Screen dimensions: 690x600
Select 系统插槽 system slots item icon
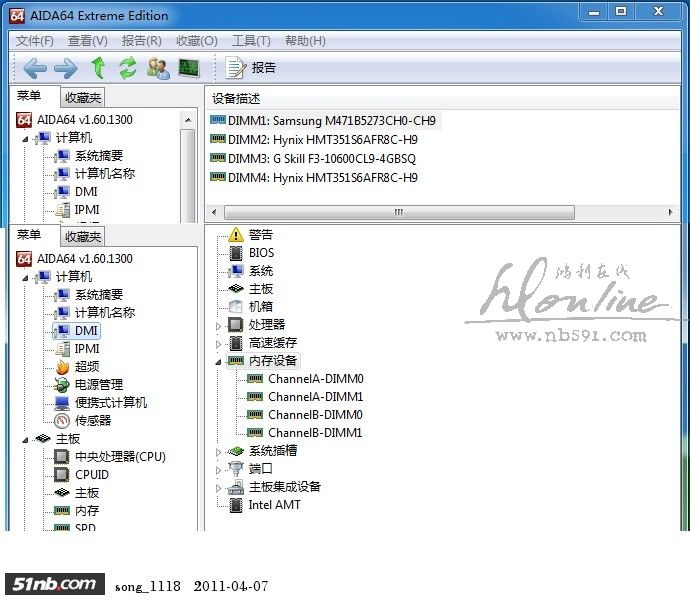(236, 451)
